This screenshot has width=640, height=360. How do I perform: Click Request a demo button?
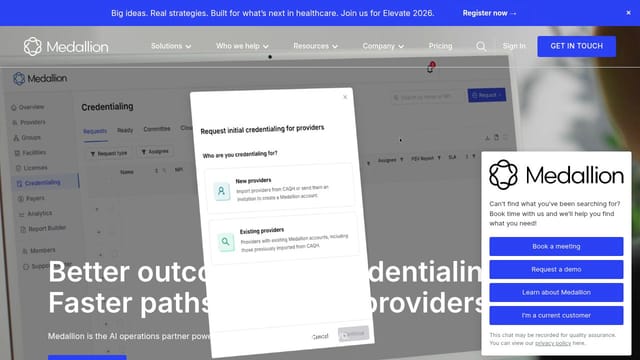pos(556,269)
